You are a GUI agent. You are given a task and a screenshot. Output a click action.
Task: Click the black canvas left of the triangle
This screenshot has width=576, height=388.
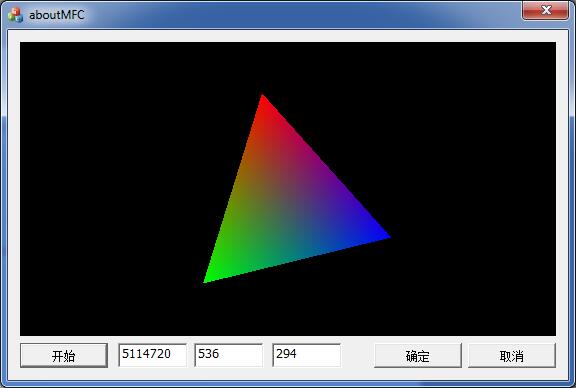click(x=110, y=188)
